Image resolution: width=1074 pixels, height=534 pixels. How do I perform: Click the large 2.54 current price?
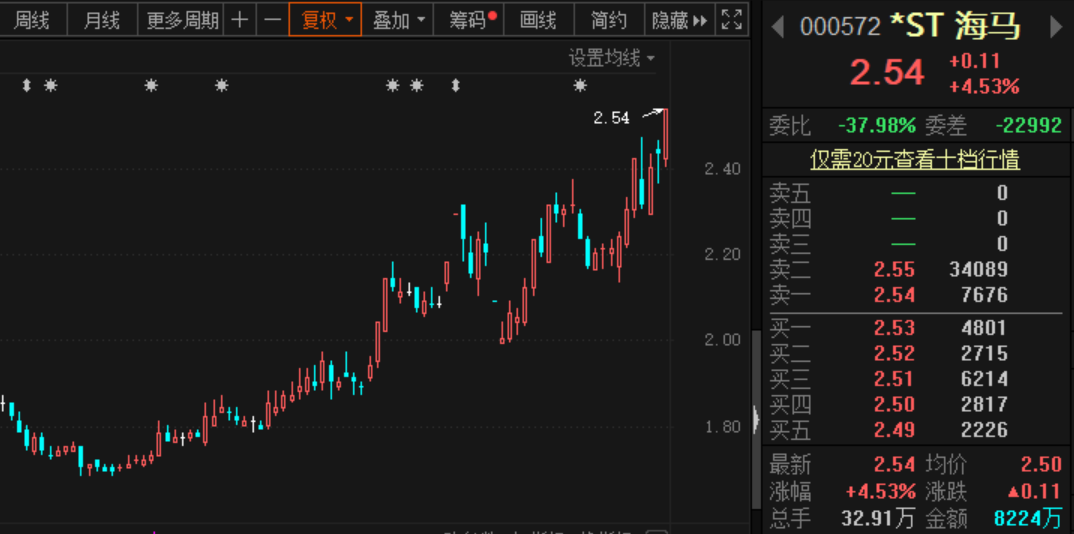pos(887,72)
